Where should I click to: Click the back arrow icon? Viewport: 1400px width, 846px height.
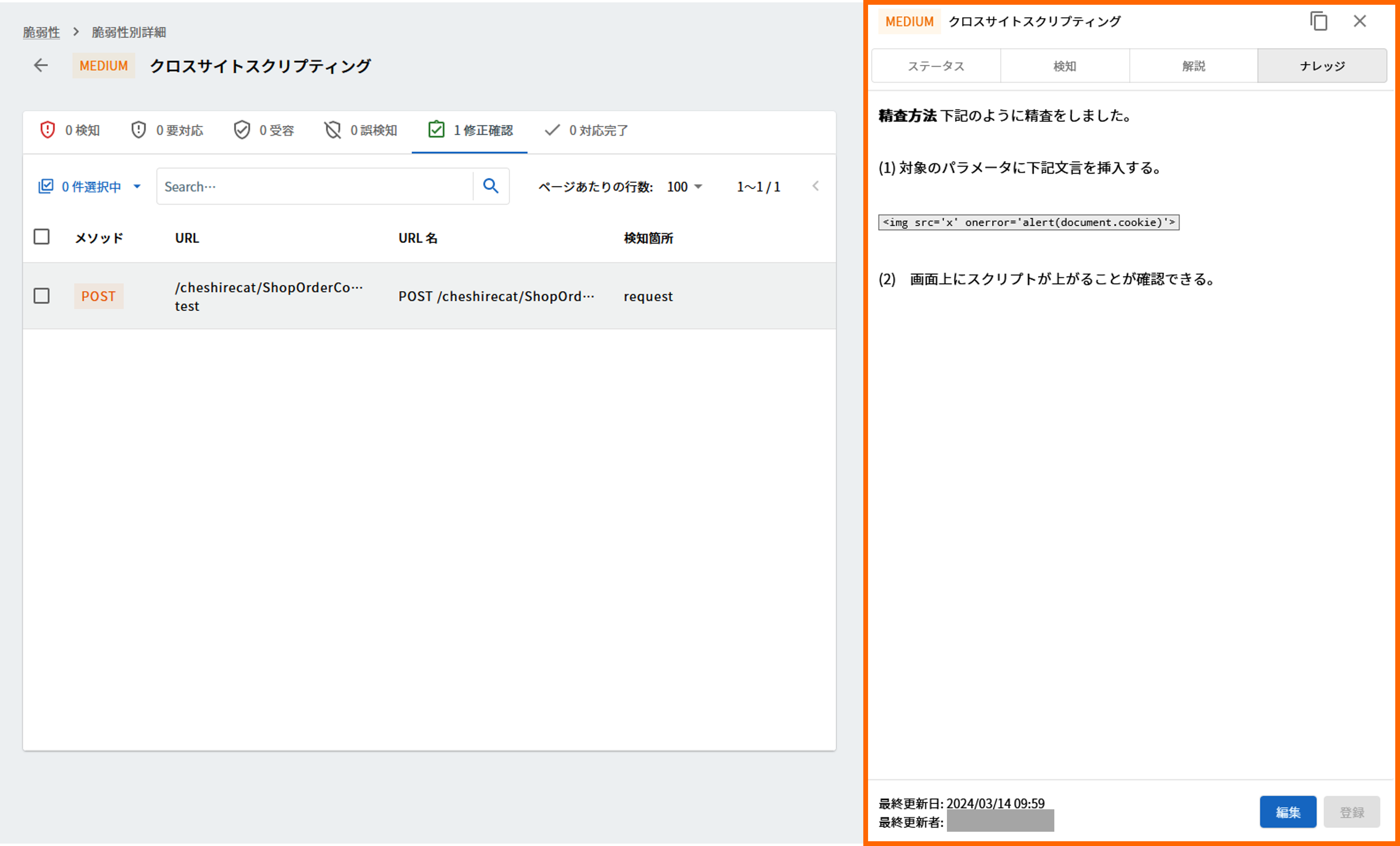pyautogui.click(x=41, y=65)
